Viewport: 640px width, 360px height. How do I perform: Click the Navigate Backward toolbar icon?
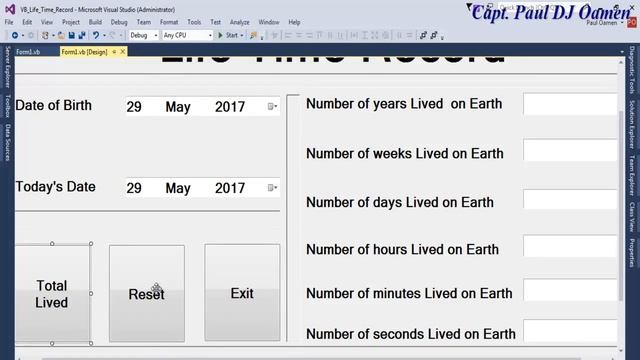pos(15,36)
